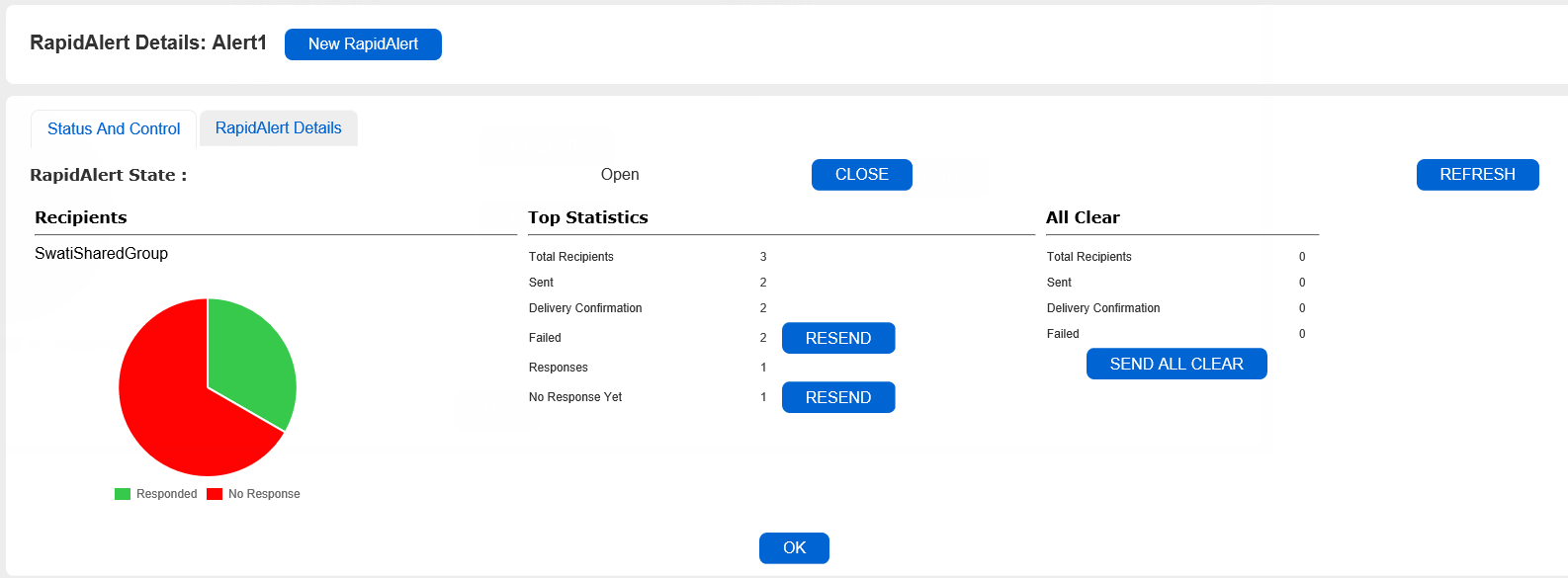The image size is (1568, 578).
Task: Click Total Recipients label under Top Statistics
Action: [x=570, y=257]
